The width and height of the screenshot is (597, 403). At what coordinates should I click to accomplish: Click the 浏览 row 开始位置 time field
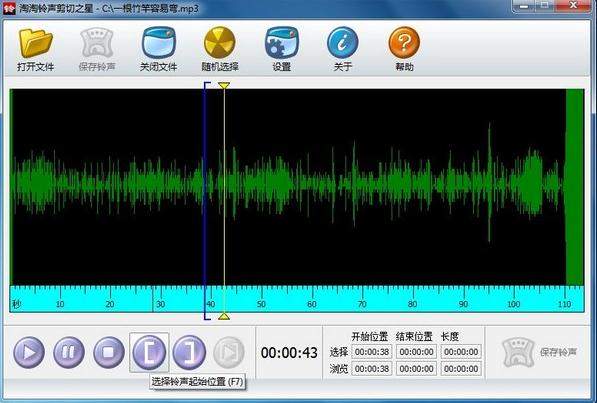(x=372, y=369)
